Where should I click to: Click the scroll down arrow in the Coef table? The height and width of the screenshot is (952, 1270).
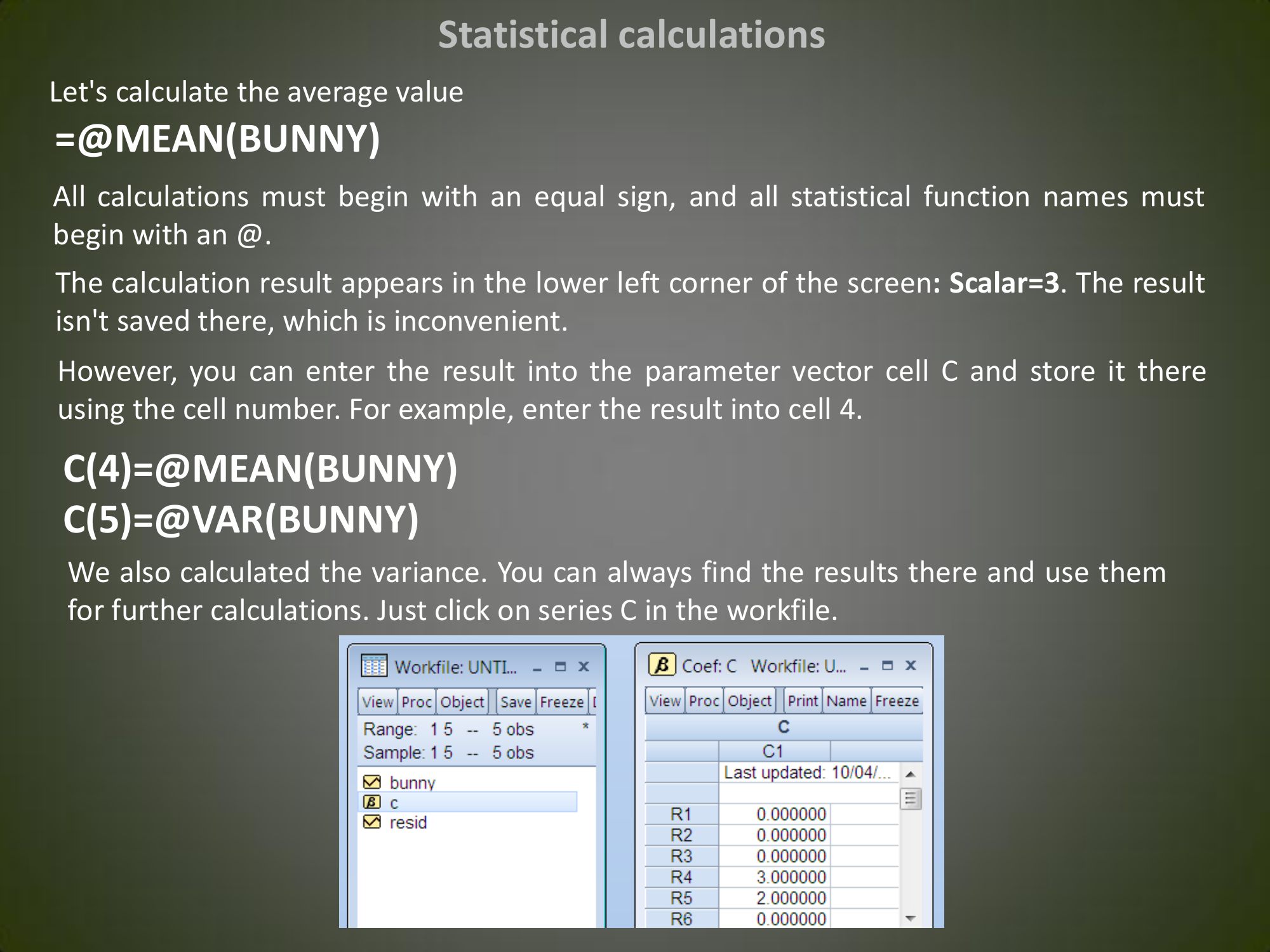[x=910, y=918]
